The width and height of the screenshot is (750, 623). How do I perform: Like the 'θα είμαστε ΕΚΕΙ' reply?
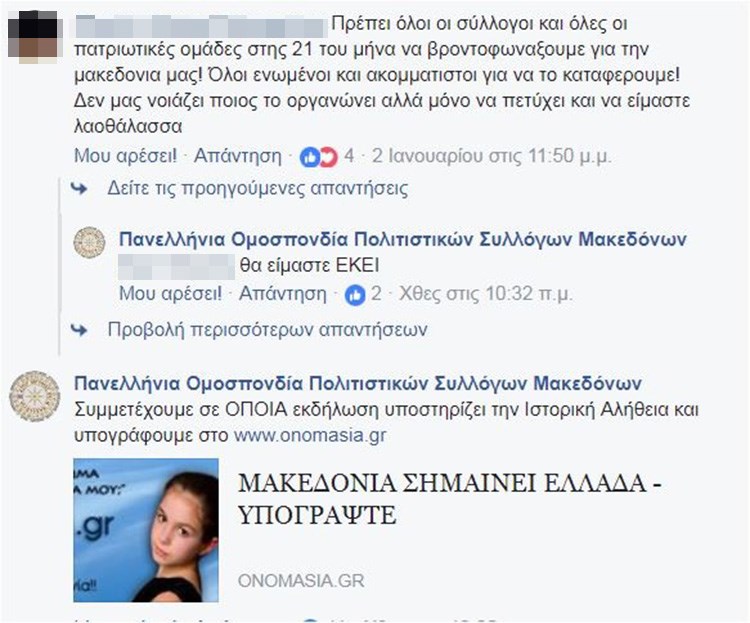click(x=170, y=293)
